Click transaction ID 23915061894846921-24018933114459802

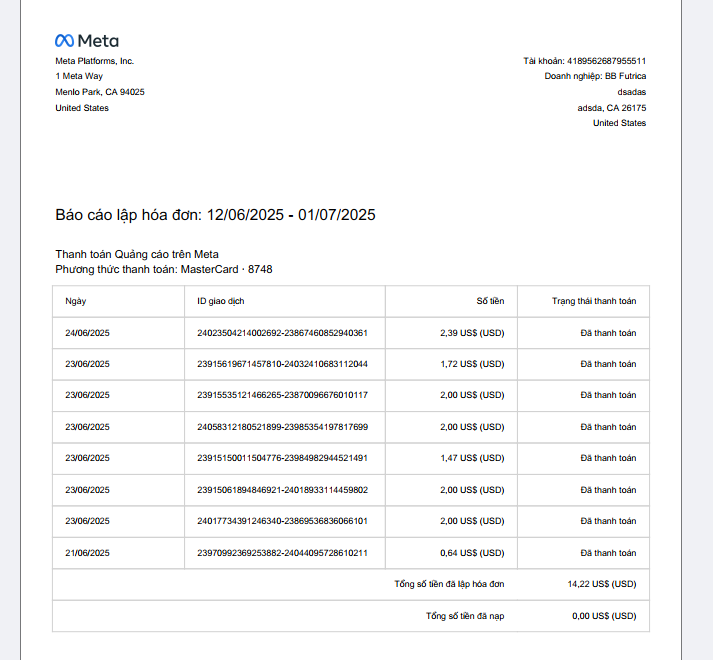pyautogui.click(x=282, y=490)
